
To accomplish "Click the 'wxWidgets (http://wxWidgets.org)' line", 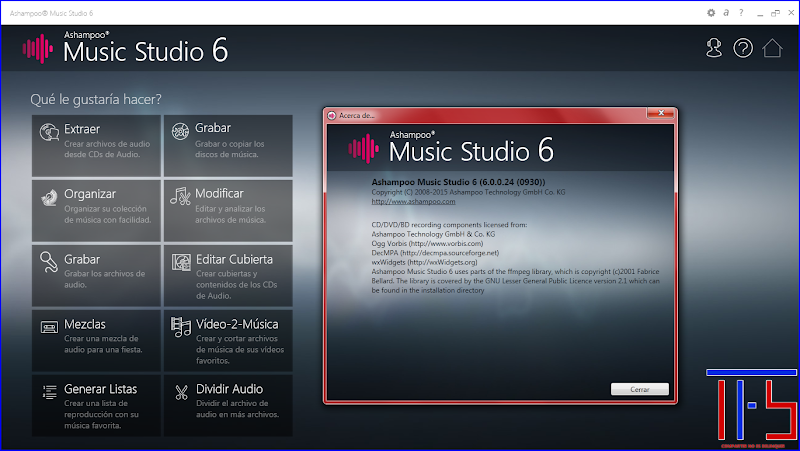I will (x=424, y=262).
